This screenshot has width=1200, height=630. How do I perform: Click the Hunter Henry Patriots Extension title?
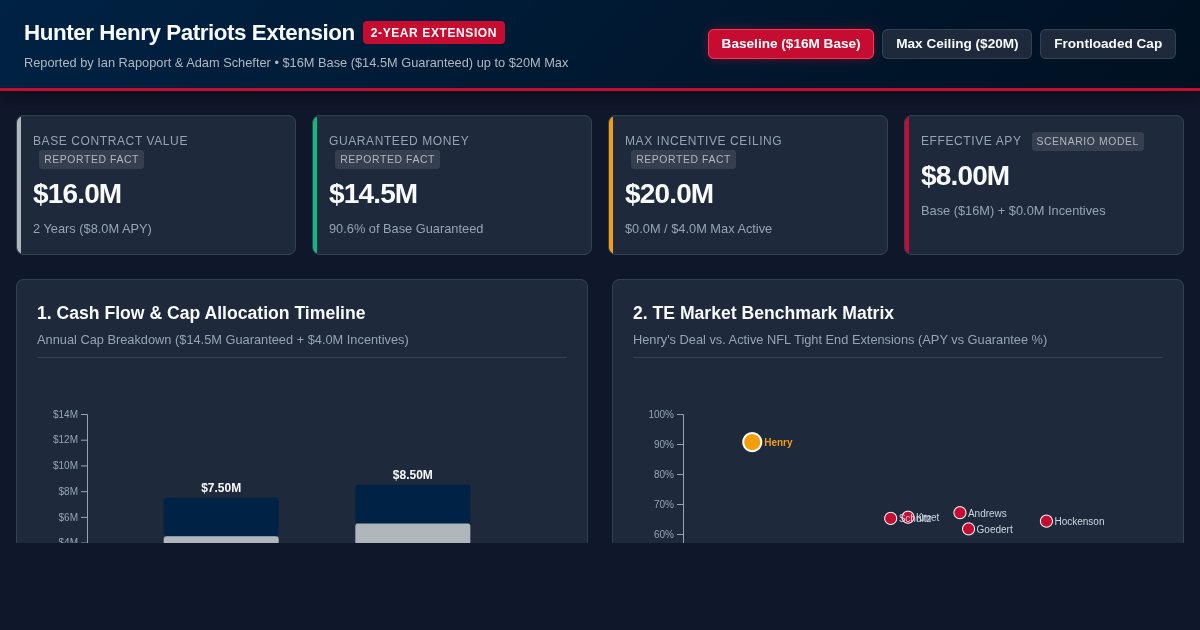(x=189, y=33)
